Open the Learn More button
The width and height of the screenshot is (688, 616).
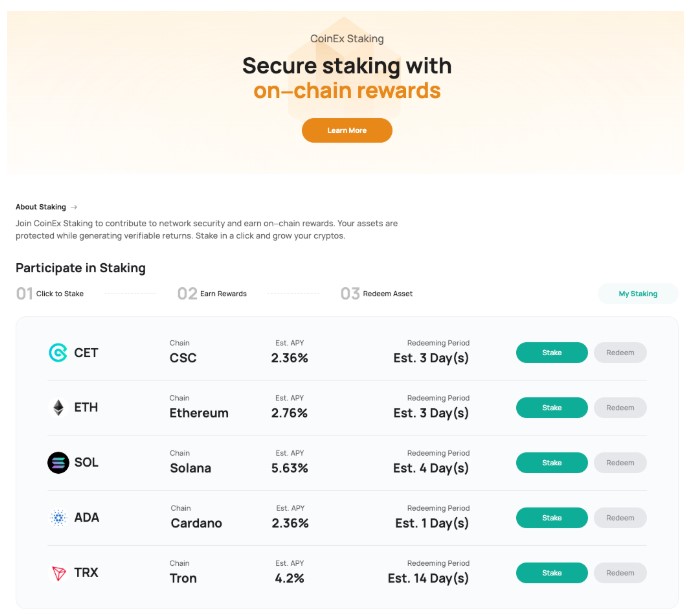(x=347, y=130)
